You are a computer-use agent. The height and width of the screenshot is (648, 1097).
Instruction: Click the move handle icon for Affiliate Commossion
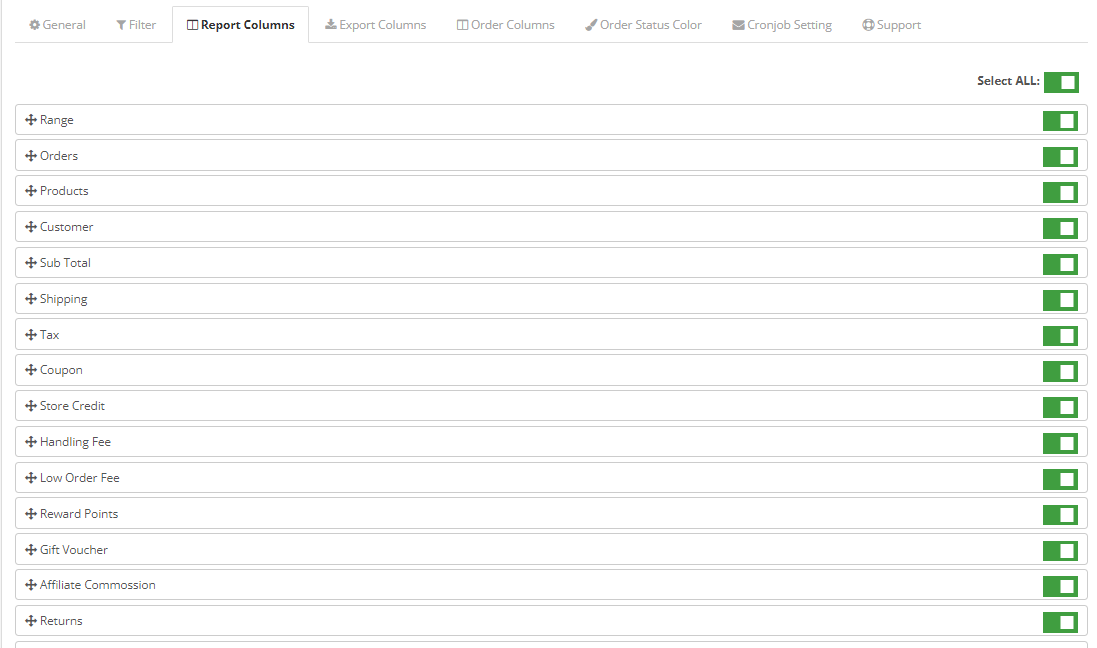click(x=31, y=584)
